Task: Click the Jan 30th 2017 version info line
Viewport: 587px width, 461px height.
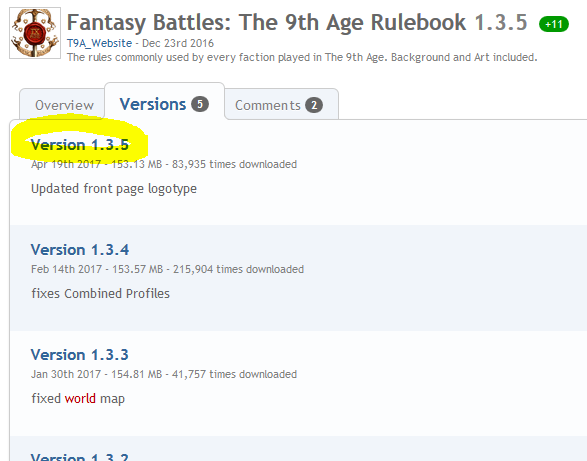Action: coord(164,374)
